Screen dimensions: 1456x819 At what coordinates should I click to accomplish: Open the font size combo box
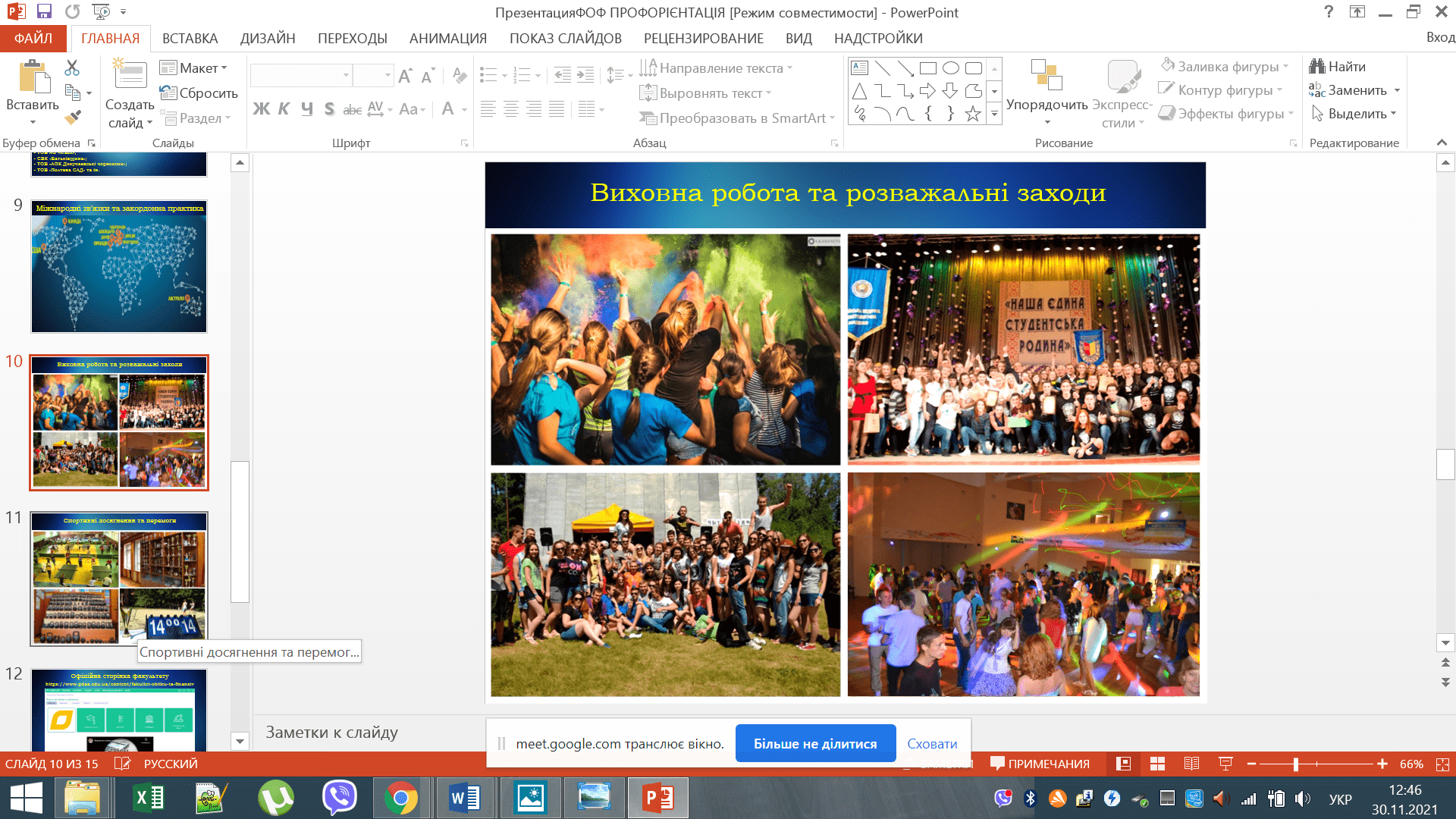[373, 75]
